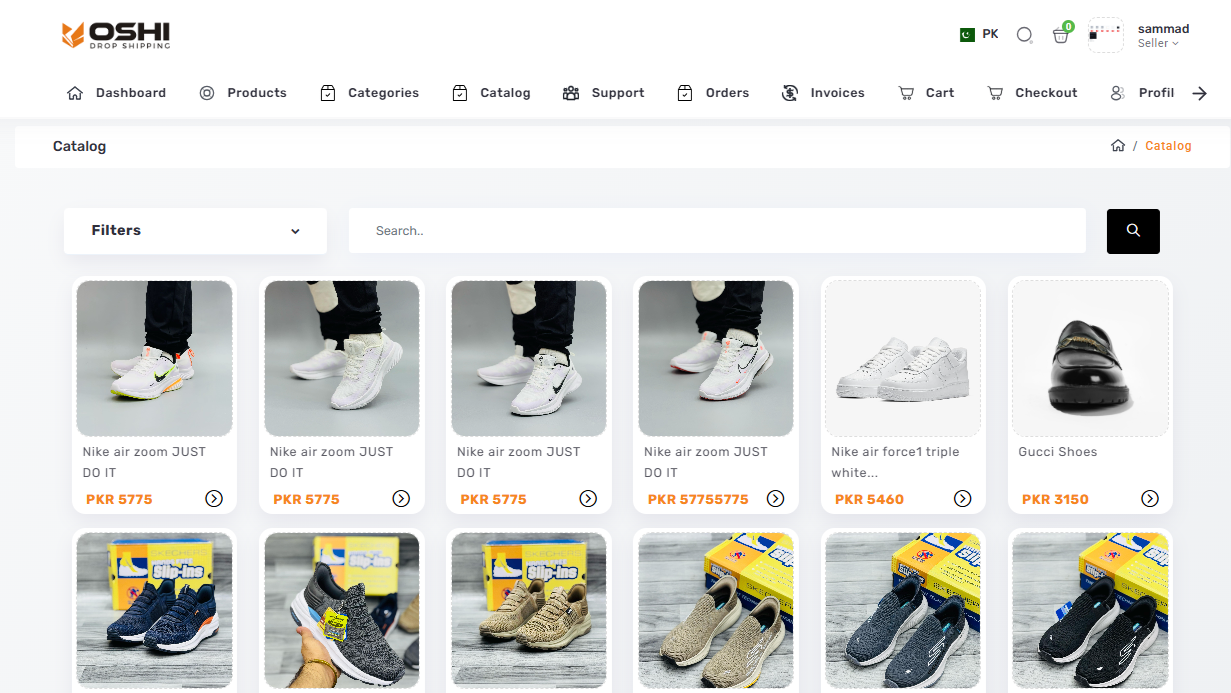Open the white Nike Air Force 1 thumbnail
The height and width of the screenshot is (693, 1231).
coord(903,358)
